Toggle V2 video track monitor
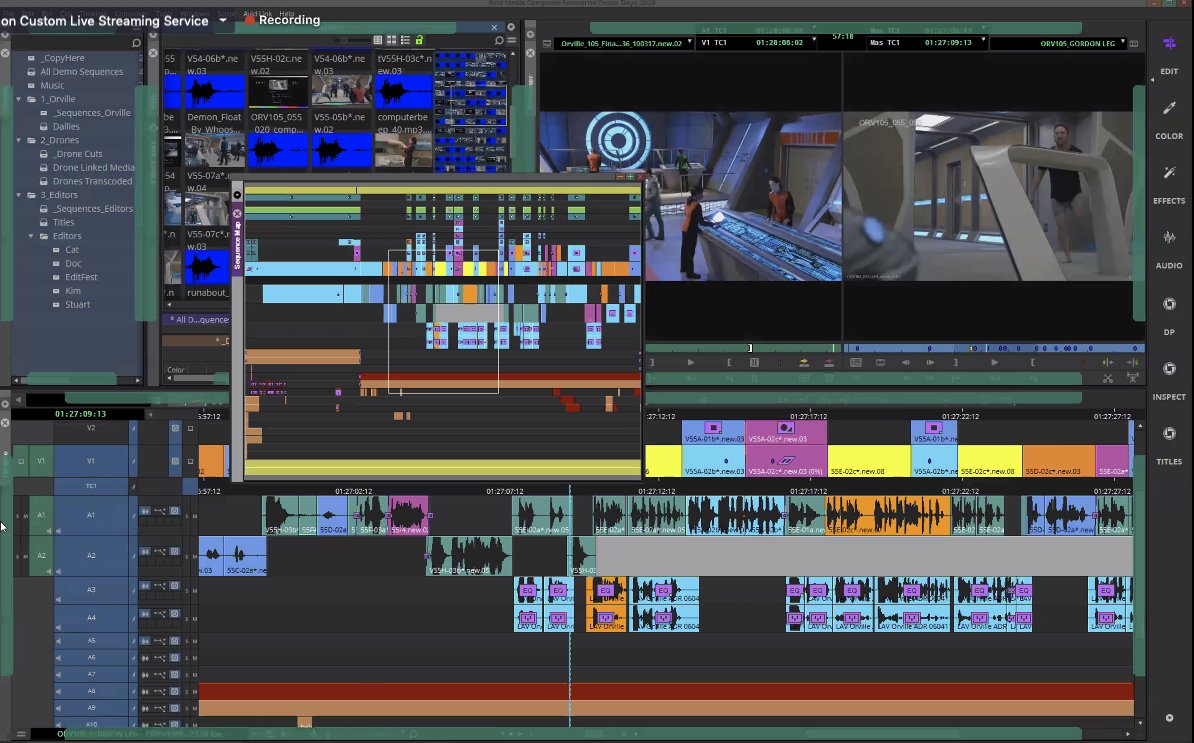The image size is (1194, 743). [x=175, y=428]
